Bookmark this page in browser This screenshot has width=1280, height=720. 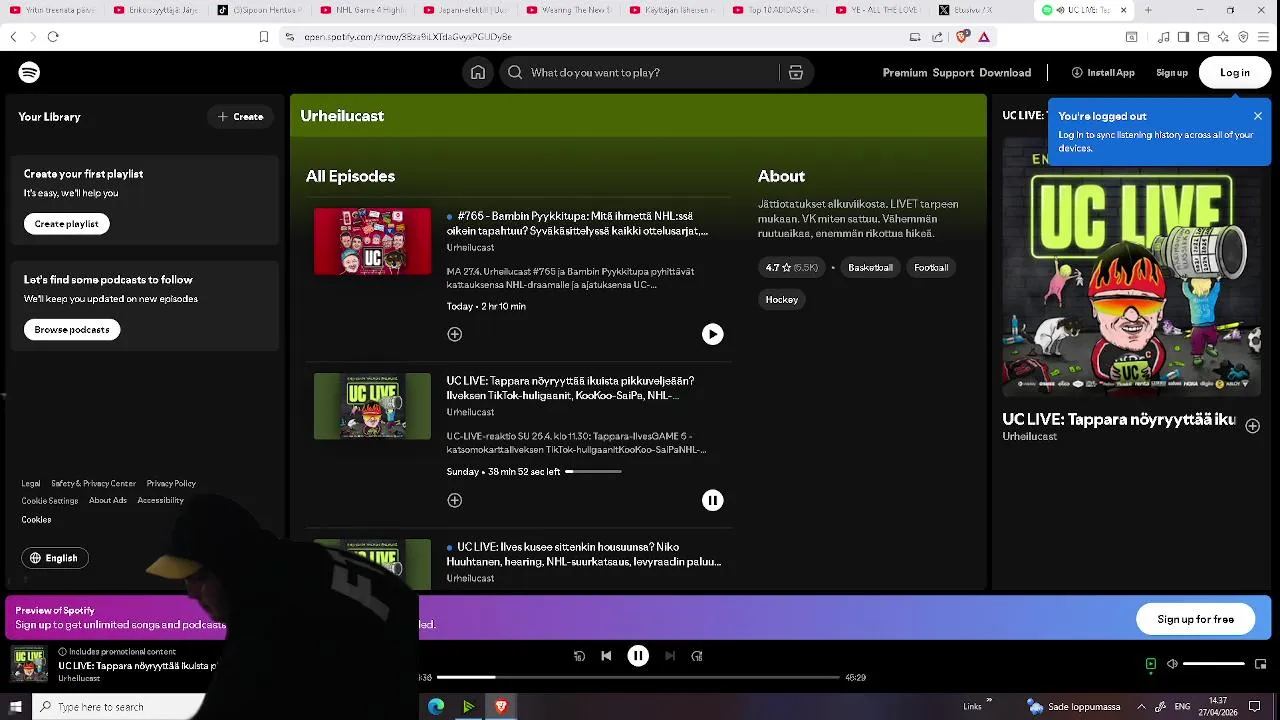[x=264, y=37]
